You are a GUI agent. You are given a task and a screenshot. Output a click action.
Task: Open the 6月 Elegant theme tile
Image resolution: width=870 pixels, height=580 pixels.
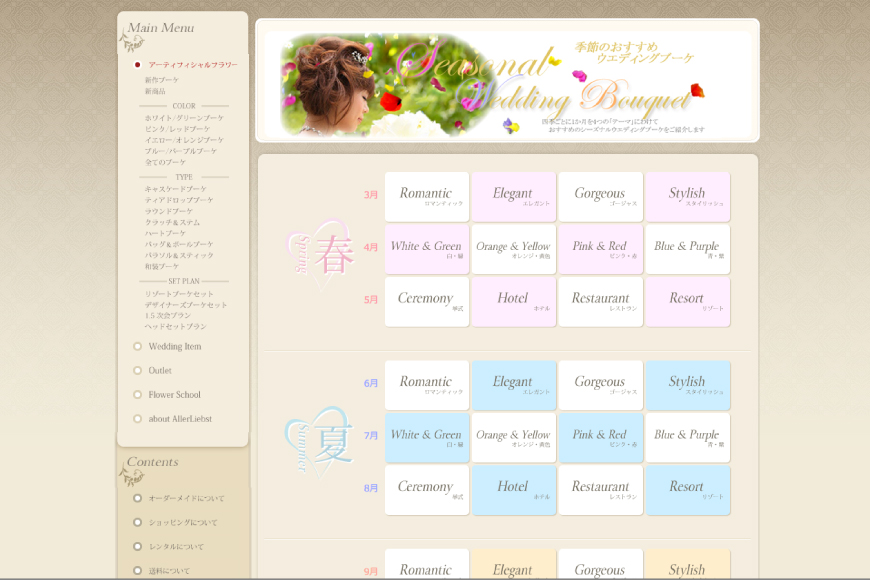(514, 385)
